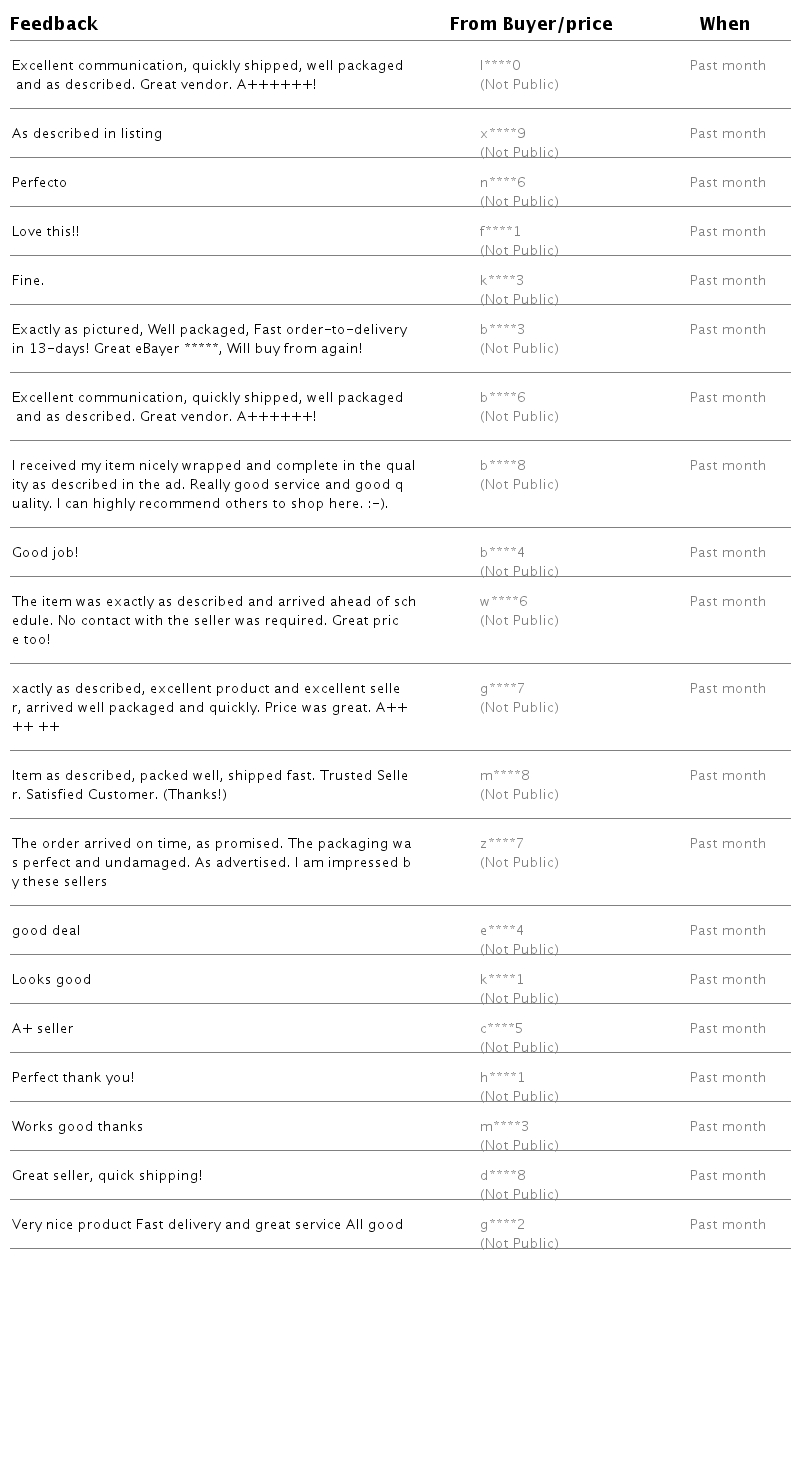Screen dimensions: 800x1480
Task: Click the "good deal" feedback comment
Action: pyautogui.click(x=46, y=931)
